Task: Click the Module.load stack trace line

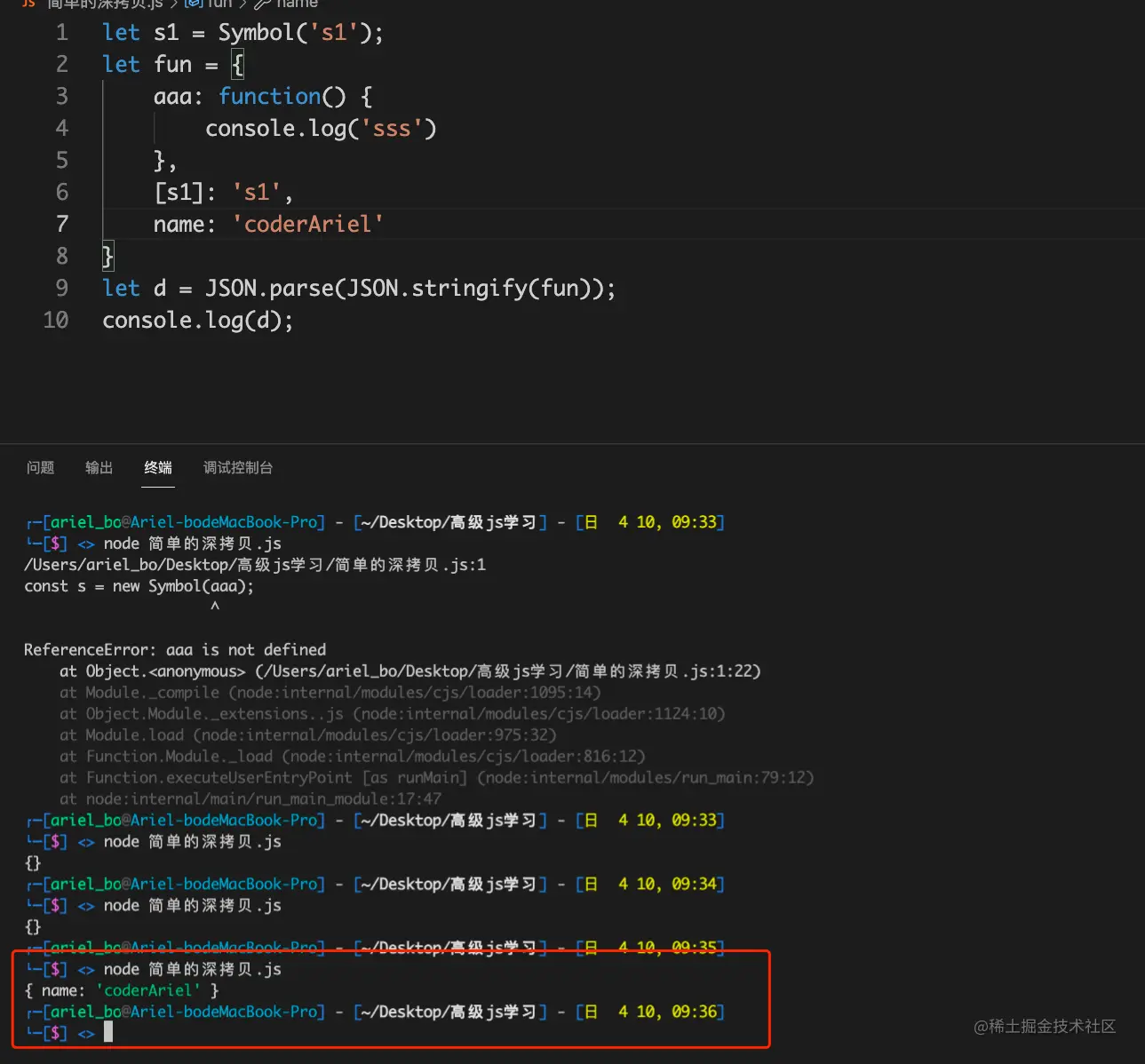Action: pos(308,735)
